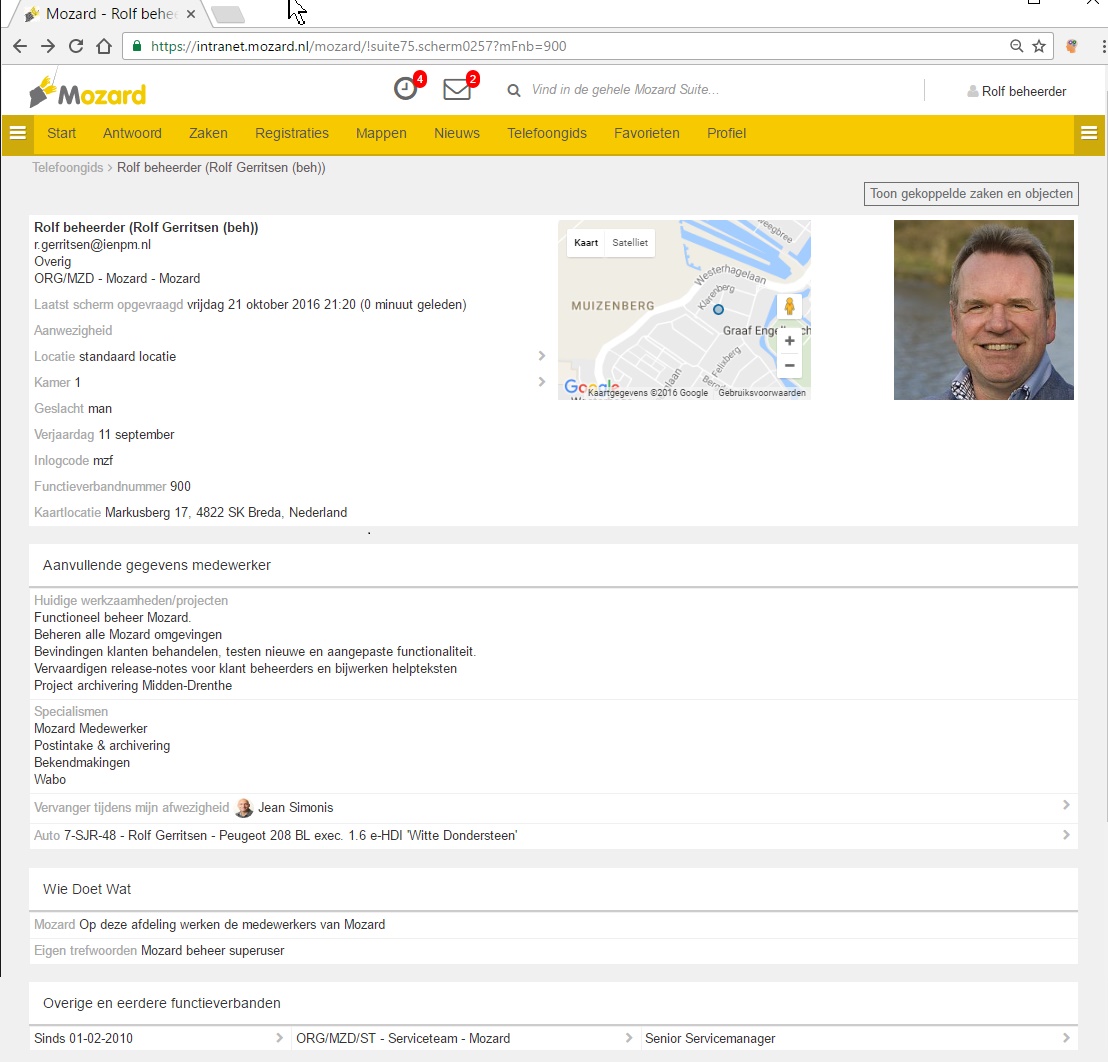This screenshot has width=1108, height=1062.
Task: Click the zoom magnifier icon in address bar
Action: 1016,46
